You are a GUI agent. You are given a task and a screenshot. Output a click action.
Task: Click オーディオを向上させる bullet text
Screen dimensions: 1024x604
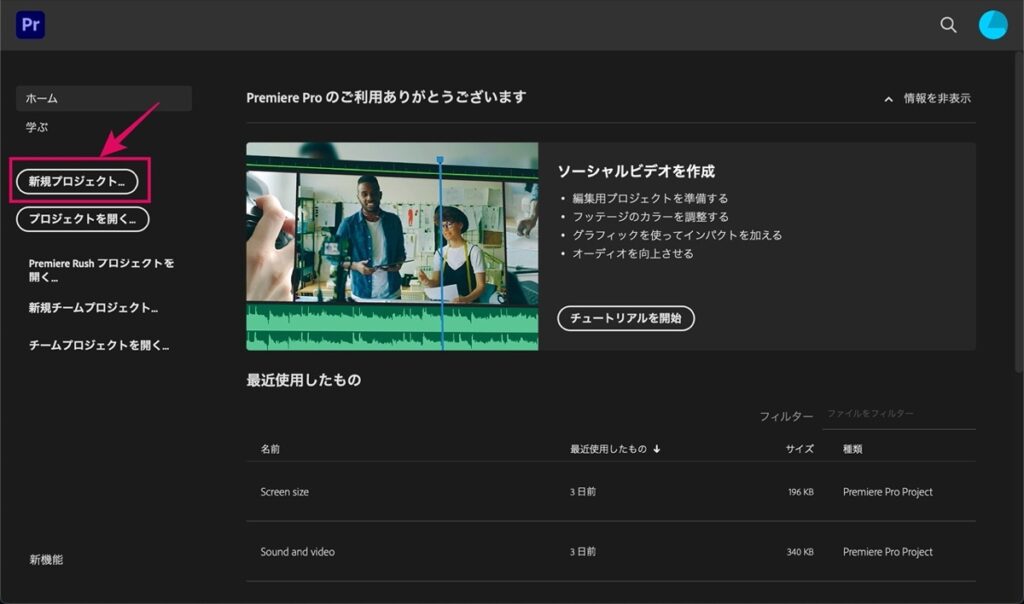pos(633,253)
